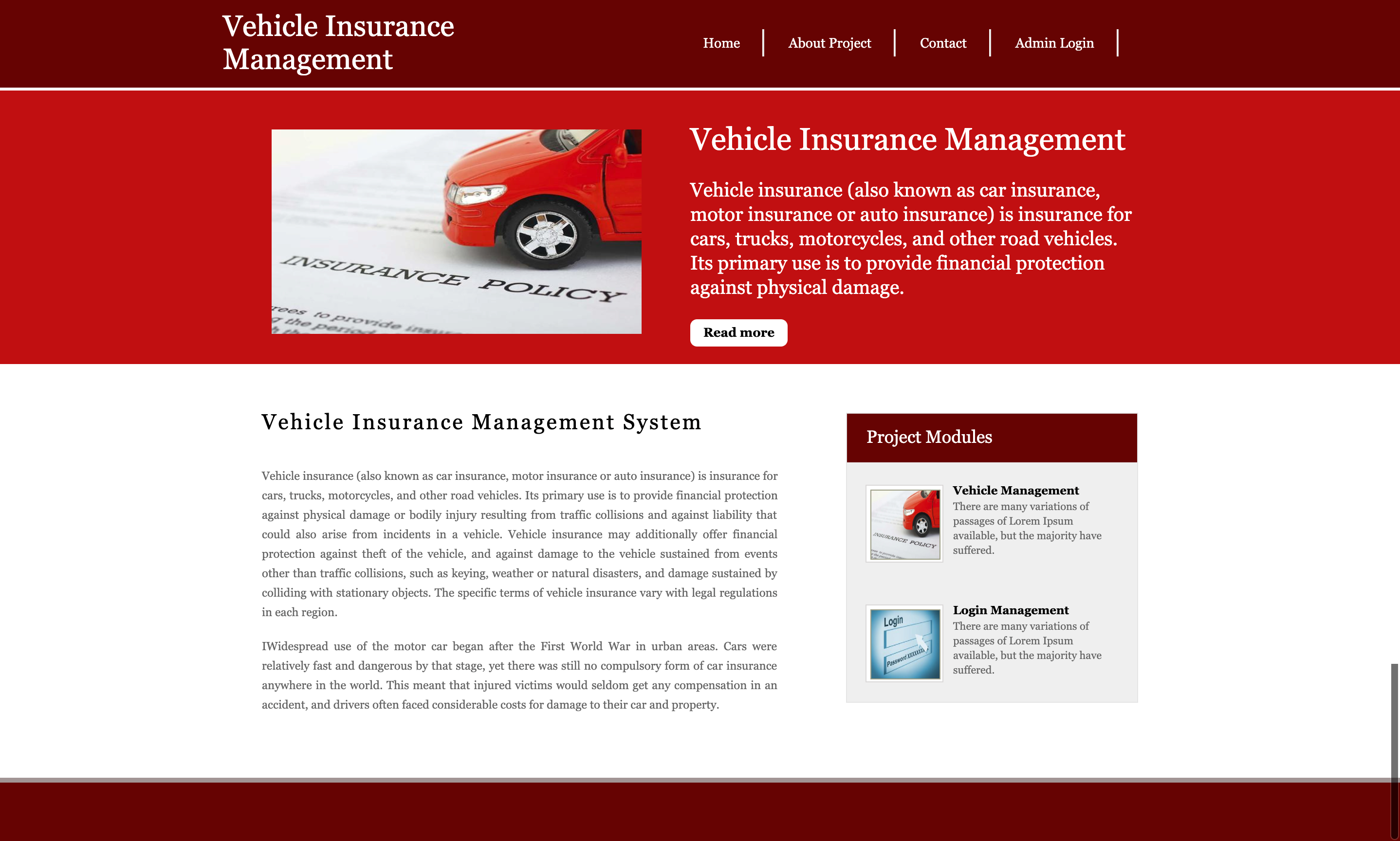Click the Login Management module icon

[904, 643]
